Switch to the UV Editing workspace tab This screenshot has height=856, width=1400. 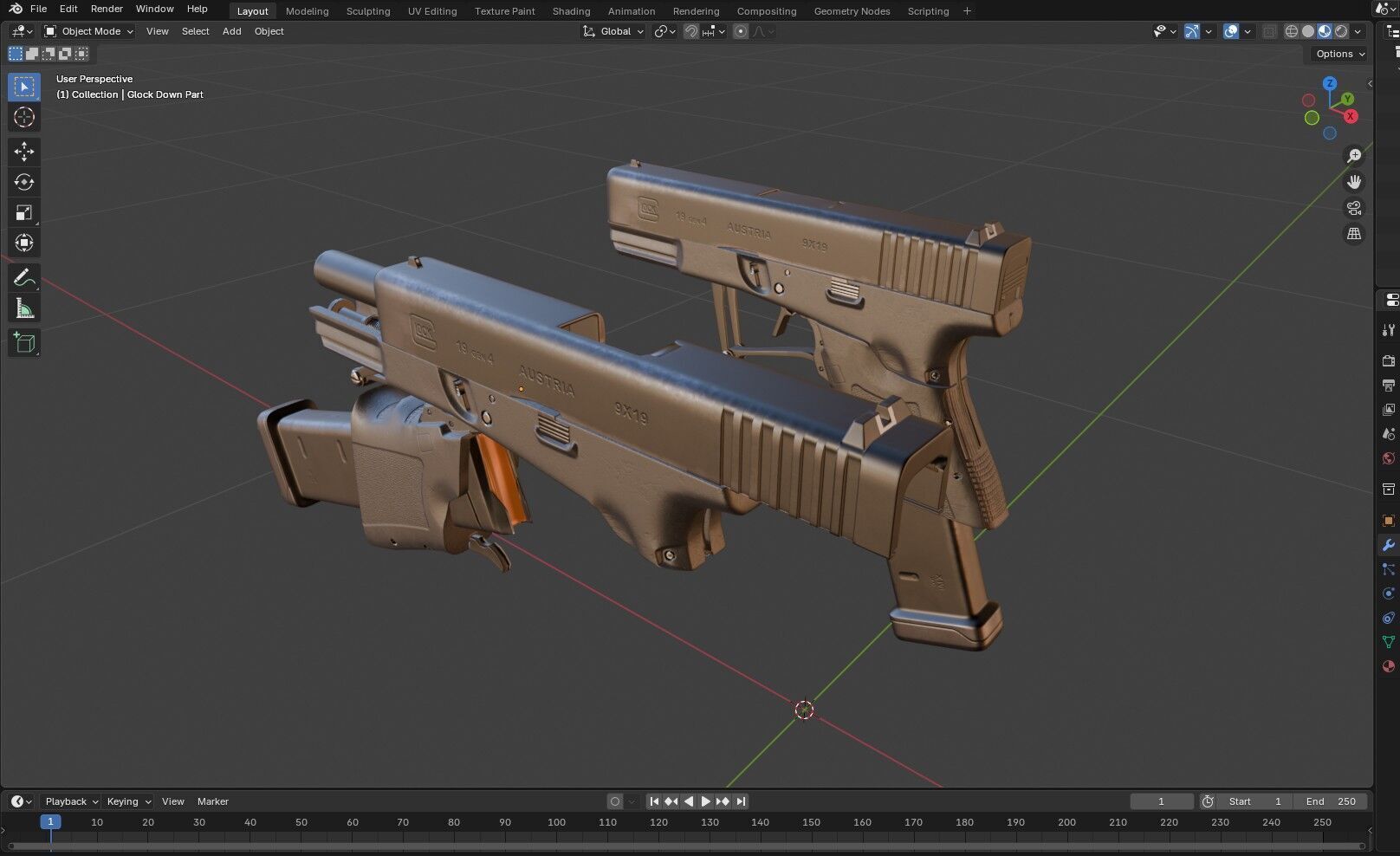pos(432,11)
